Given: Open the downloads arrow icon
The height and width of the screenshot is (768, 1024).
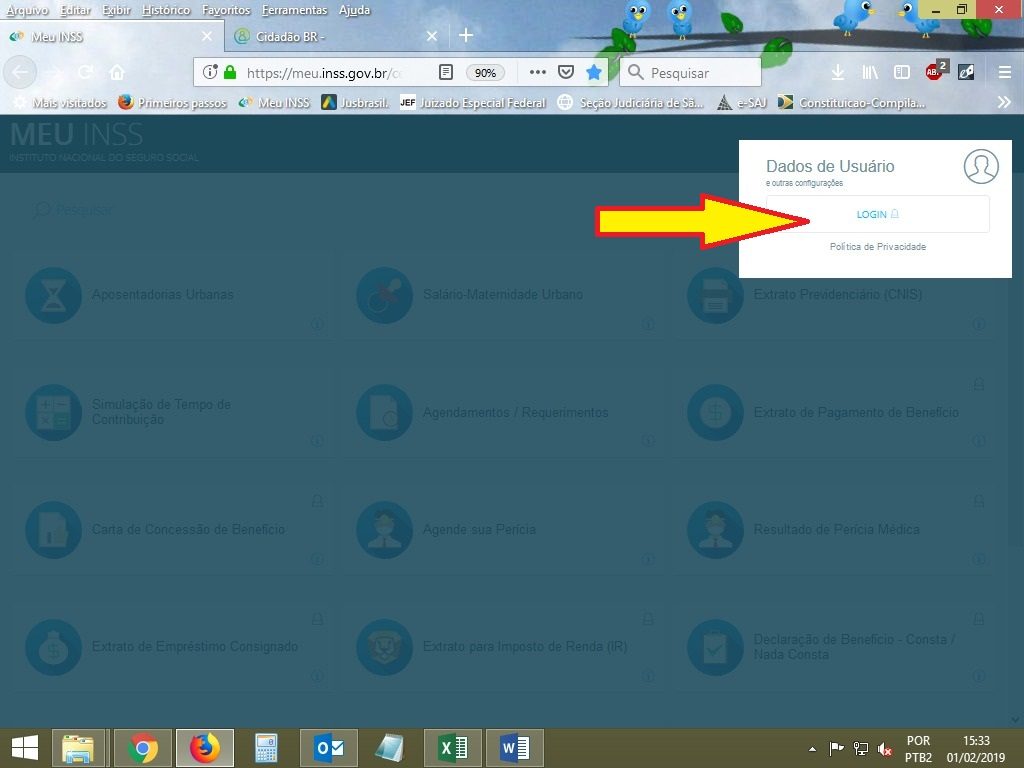Looking at the screenshot, I should (x=838, y=72).
